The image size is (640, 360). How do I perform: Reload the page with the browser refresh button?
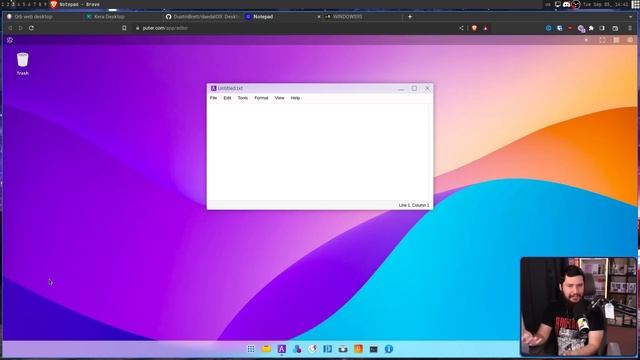coord(31,28)
